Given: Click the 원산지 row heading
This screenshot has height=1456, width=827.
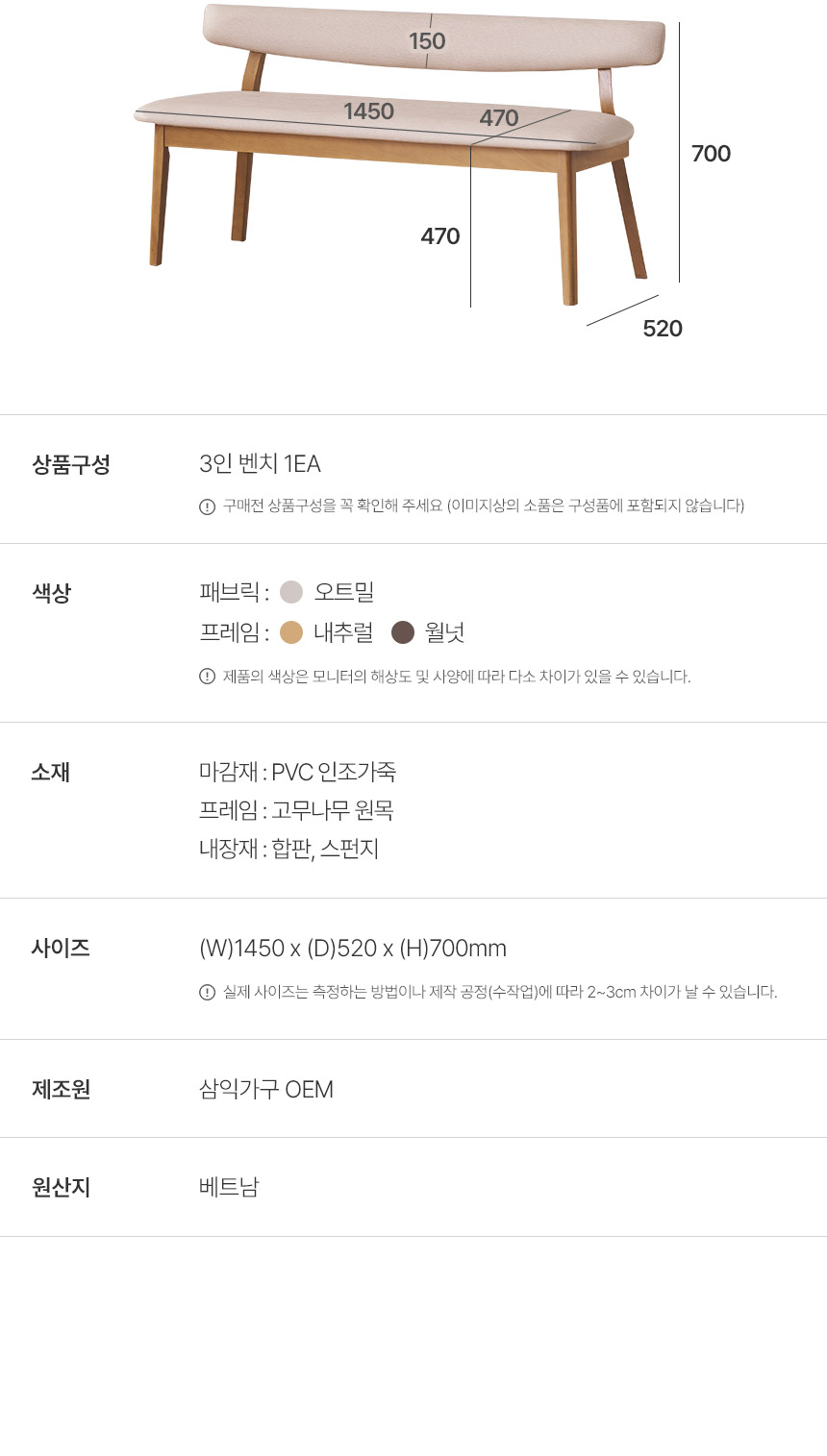Looking at the screenshot, I should (61, 1188).
